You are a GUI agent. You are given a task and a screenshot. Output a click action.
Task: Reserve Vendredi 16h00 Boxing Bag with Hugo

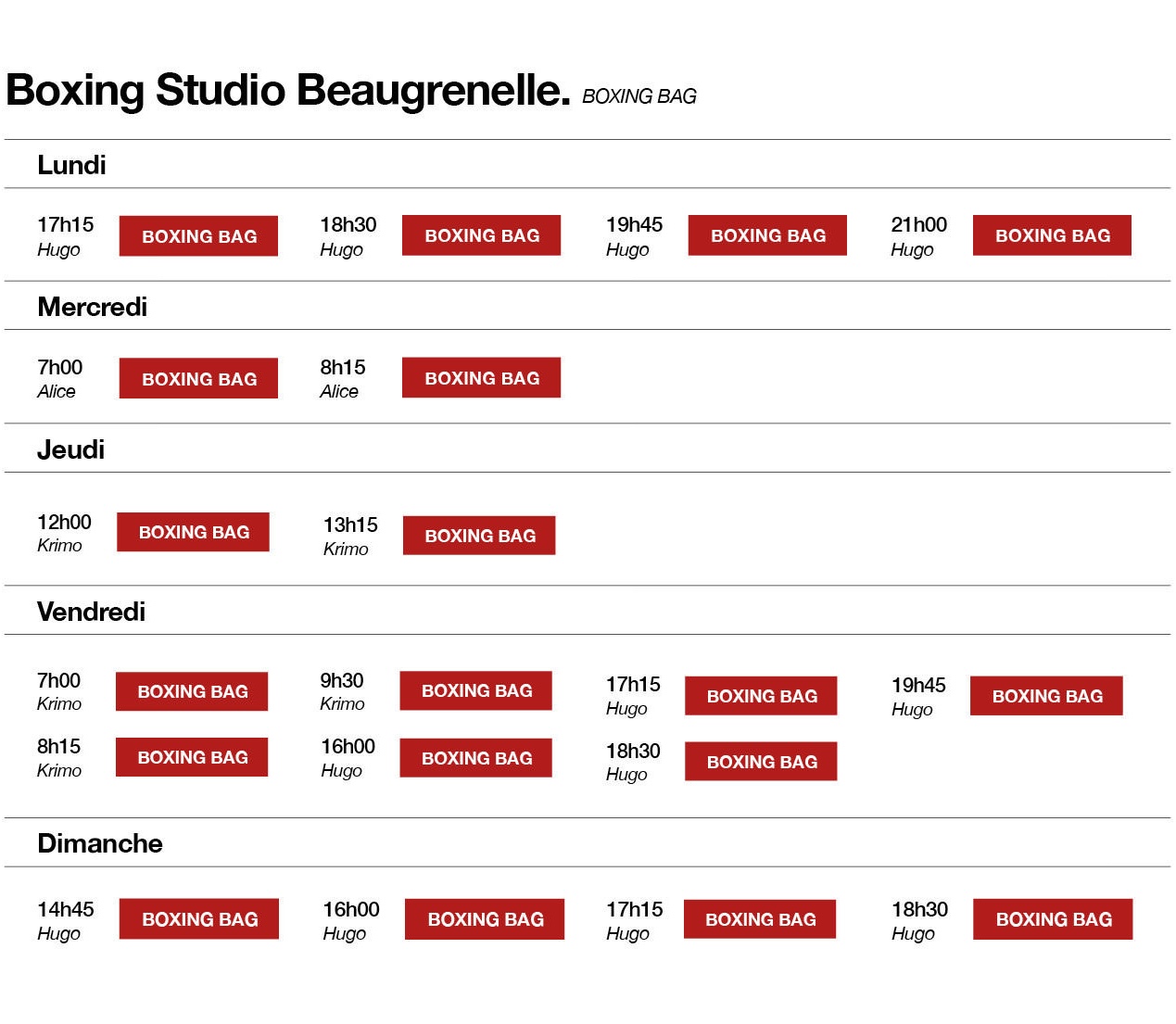(x=476, y=758)
